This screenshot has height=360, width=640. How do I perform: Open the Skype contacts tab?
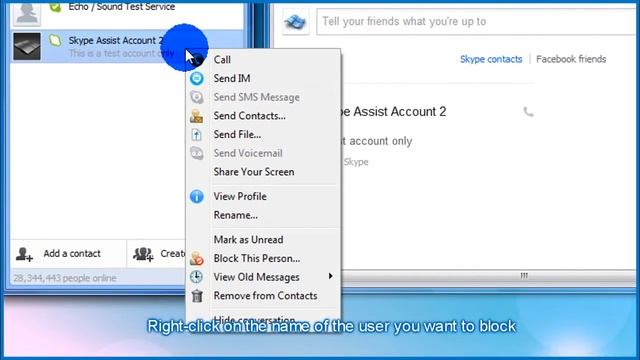(x=491, y=59)
